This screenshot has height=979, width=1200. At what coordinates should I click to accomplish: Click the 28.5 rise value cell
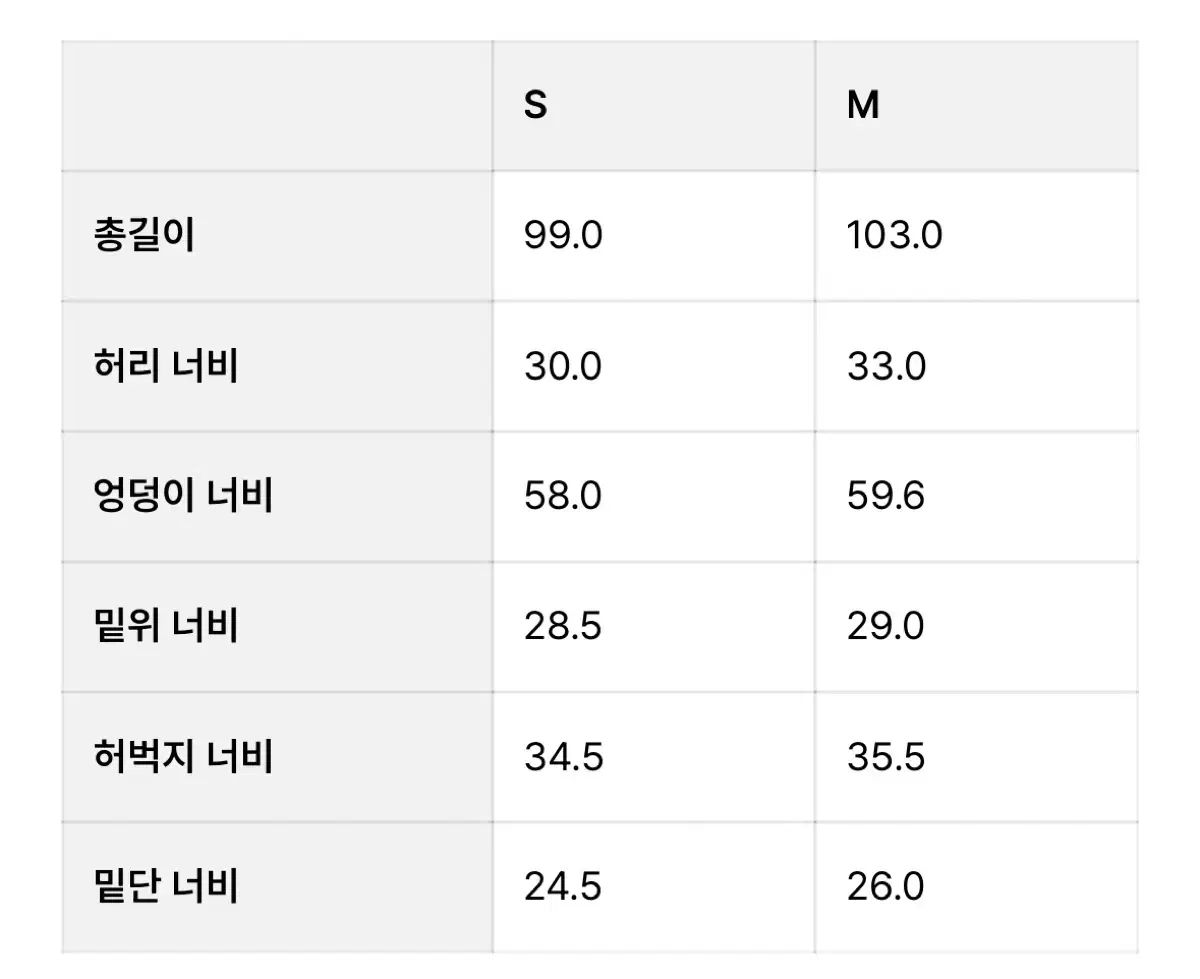pos(563,627)
